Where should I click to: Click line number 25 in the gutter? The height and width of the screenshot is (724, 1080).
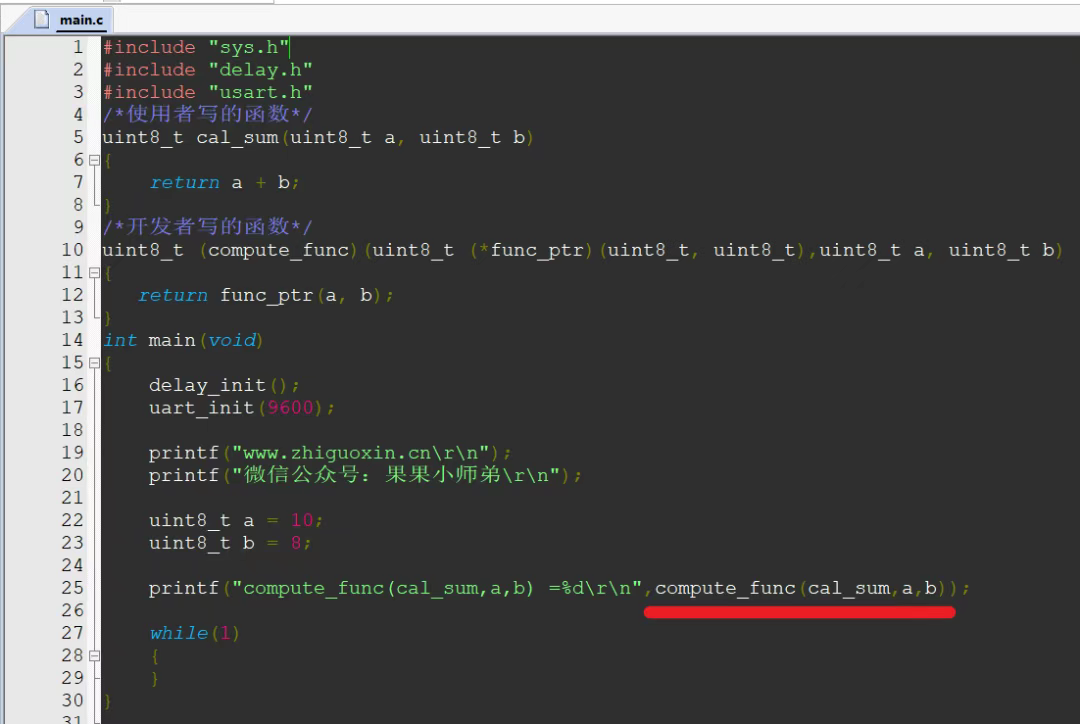click(72, 588)
